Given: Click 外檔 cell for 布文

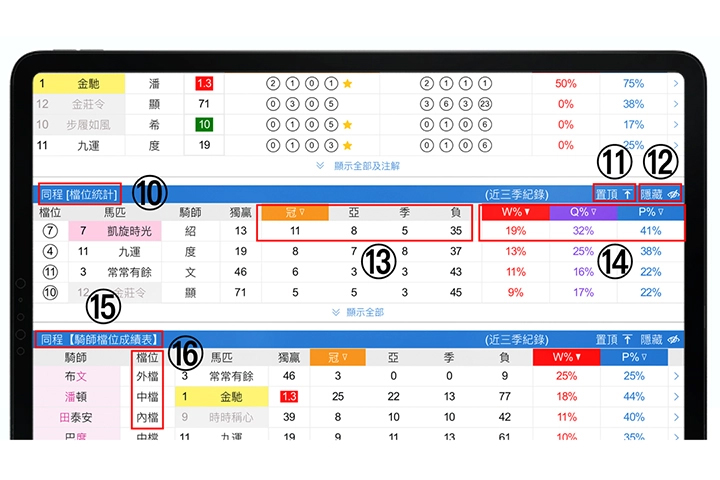Looking at the screenshot, I should 147,376.
